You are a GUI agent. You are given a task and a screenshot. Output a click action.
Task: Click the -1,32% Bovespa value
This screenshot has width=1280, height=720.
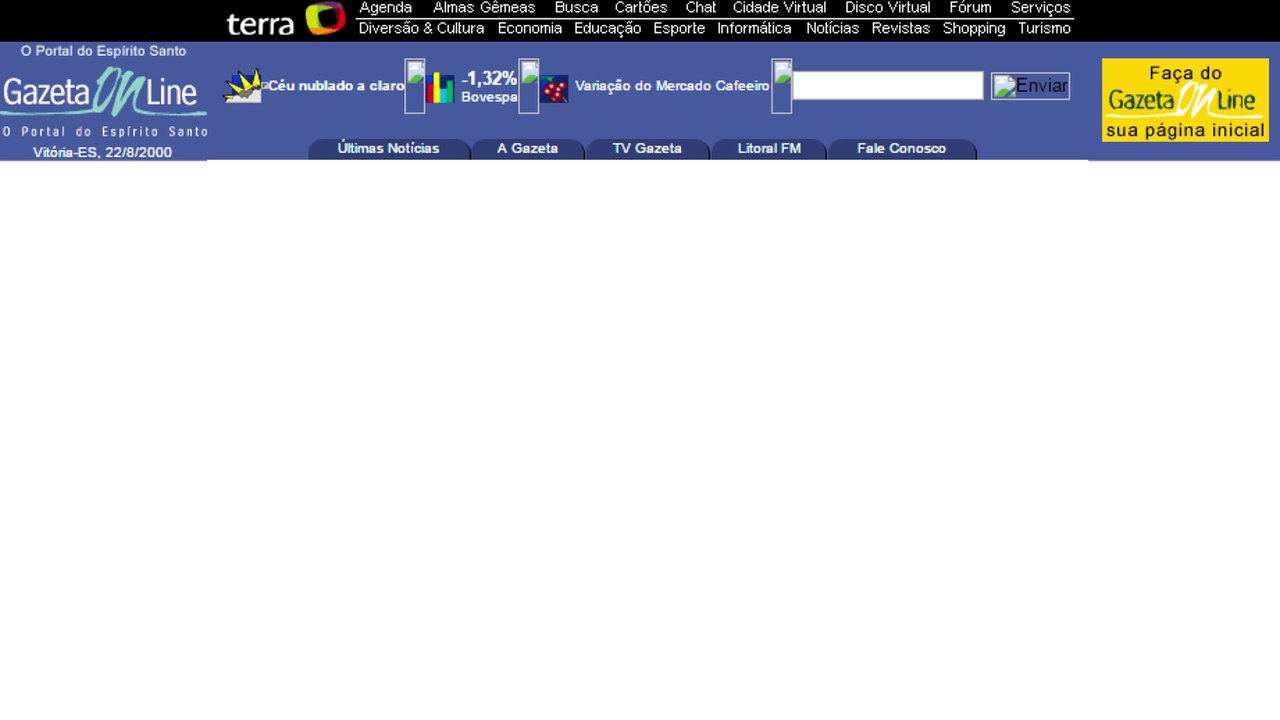click(489, 78)
